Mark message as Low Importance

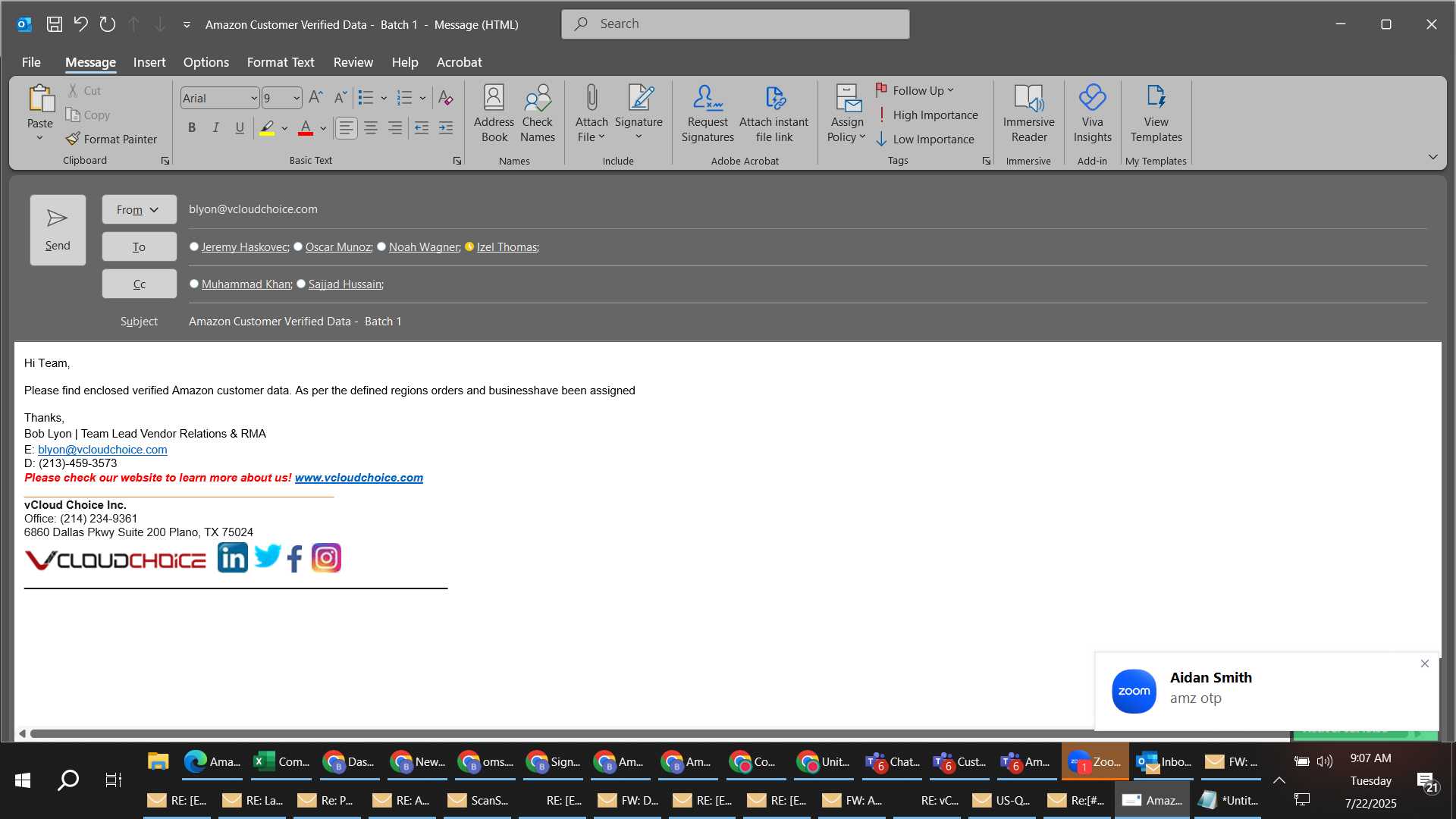click(x=925, y=139)
